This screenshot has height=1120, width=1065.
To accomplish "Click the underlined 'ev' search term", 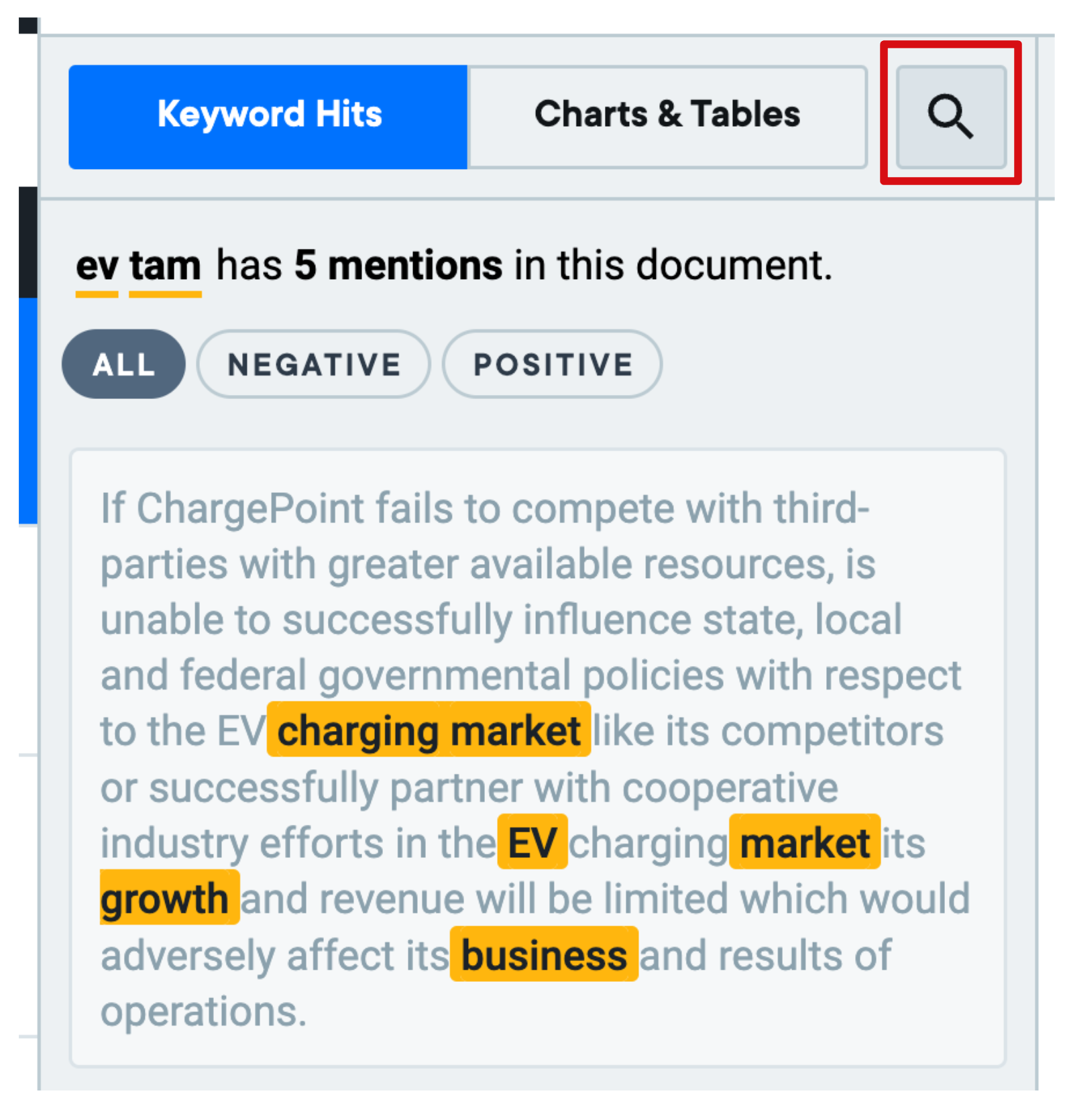I will pyautogui.click(x=97, y=266).
